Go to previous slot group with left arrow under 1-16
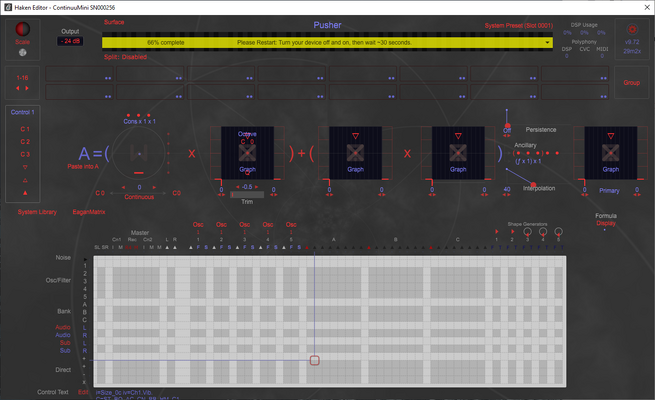Screen dimensions: 655x400 pos(18,88)
